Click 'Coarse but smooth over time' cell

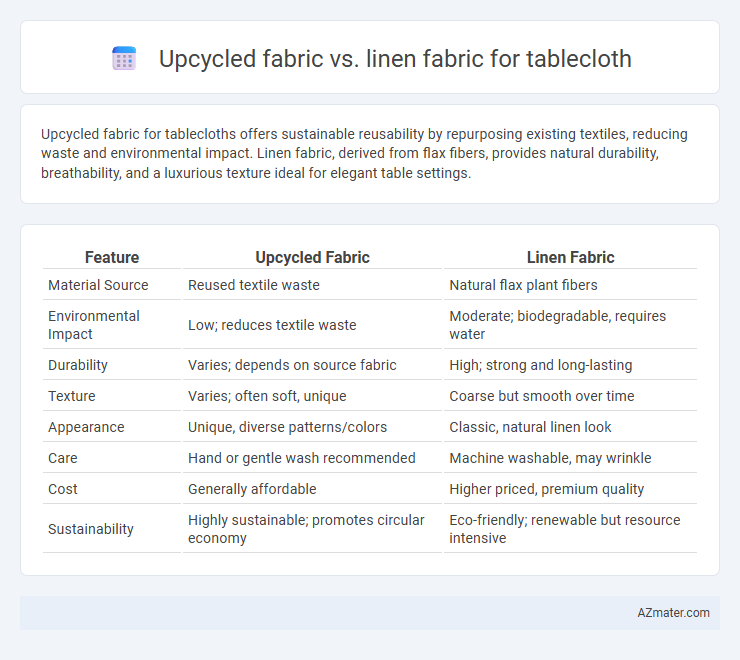[542, 396]
